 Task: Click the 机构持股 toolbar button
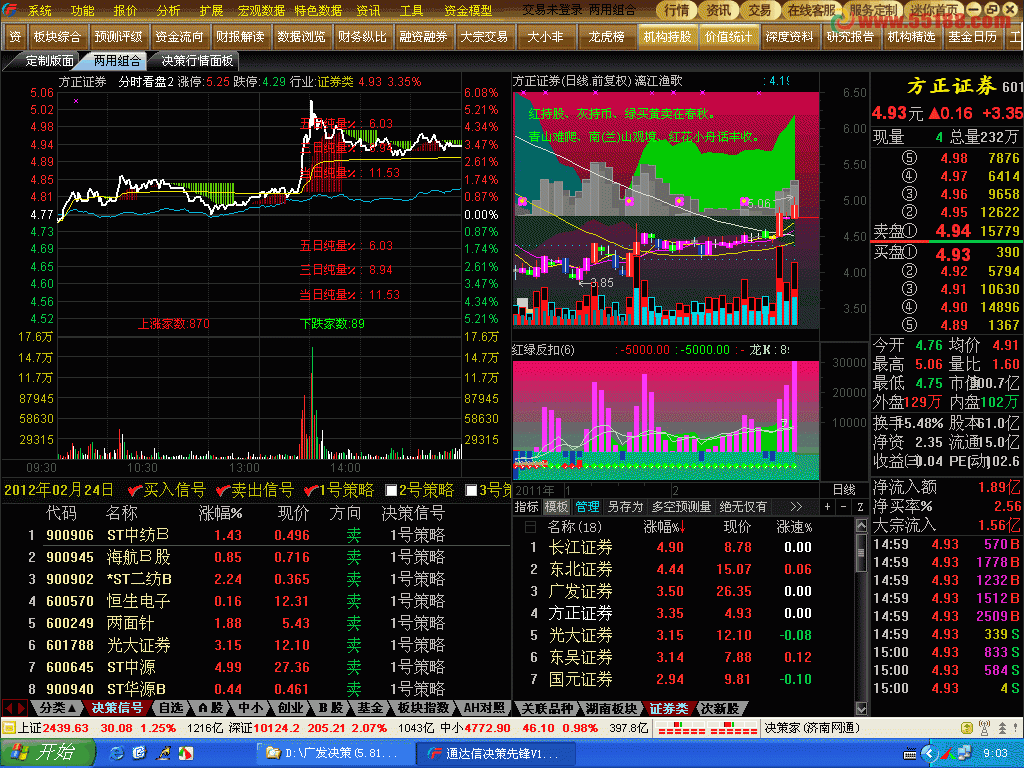(x=667, y=37)
